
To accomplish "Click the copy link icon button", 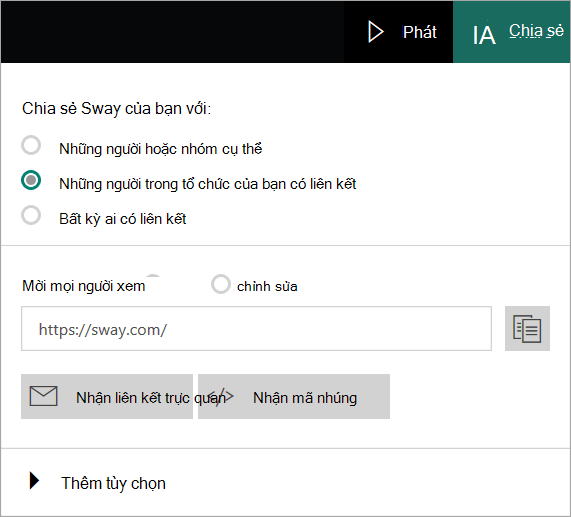I will (527, 328).
